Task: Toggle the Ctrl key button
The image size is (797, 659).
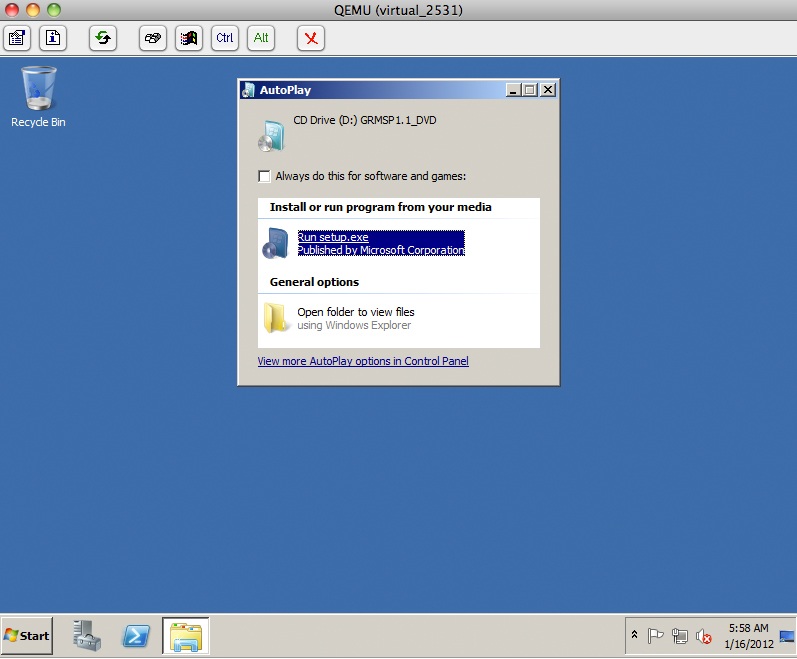Action: coord(225,38)
